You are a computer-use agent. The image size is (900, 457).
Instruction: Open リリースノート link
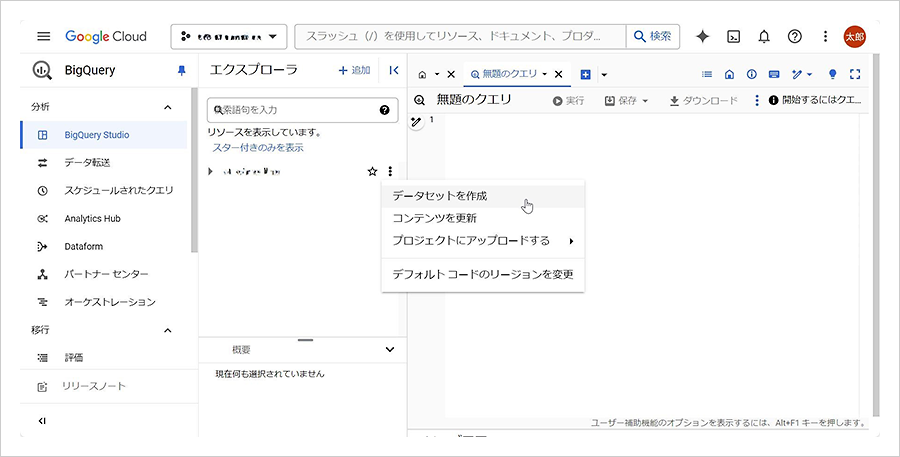click(x=94, y=386)
